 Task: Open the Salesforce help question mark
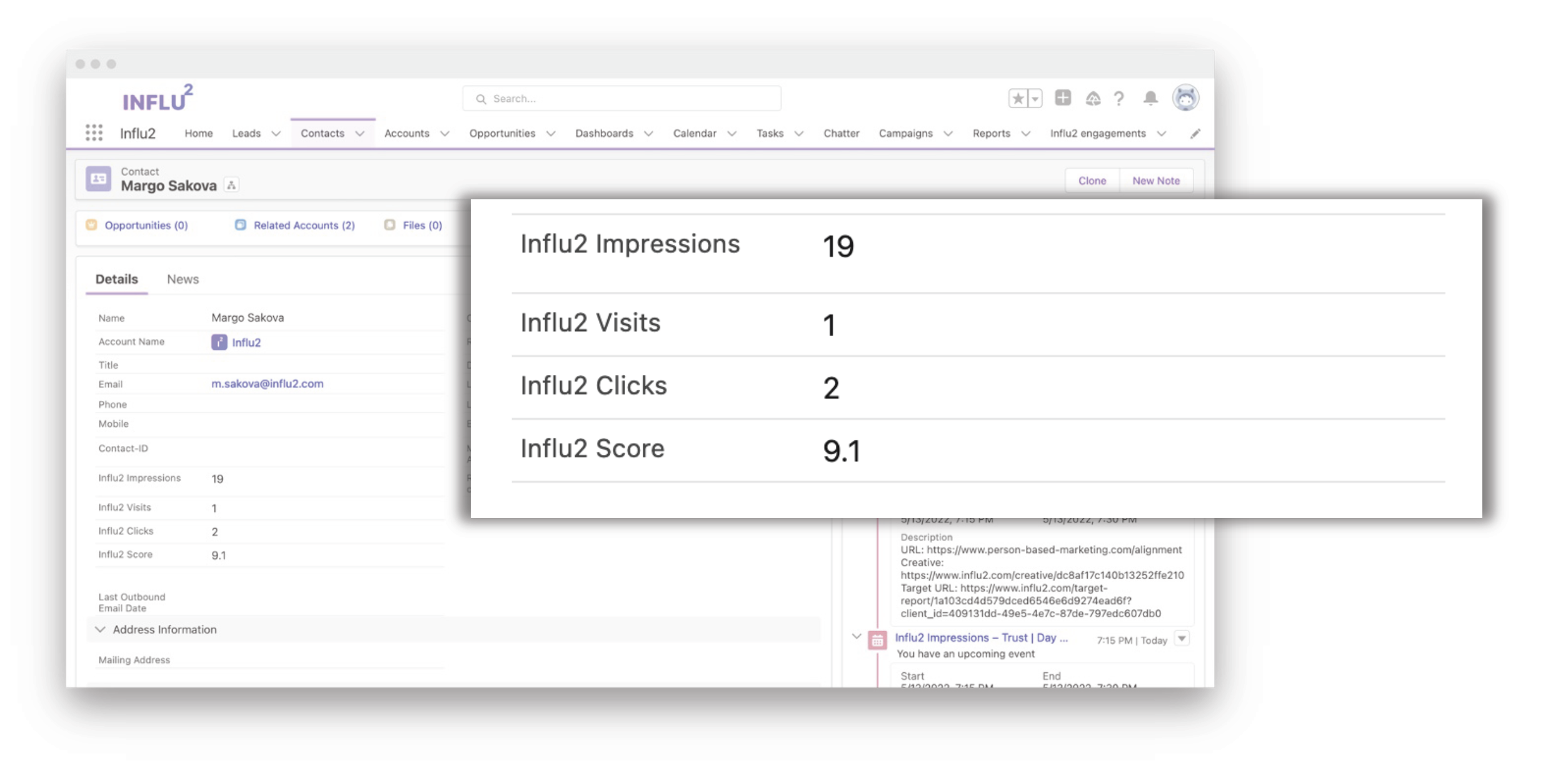click(1118, 99)
